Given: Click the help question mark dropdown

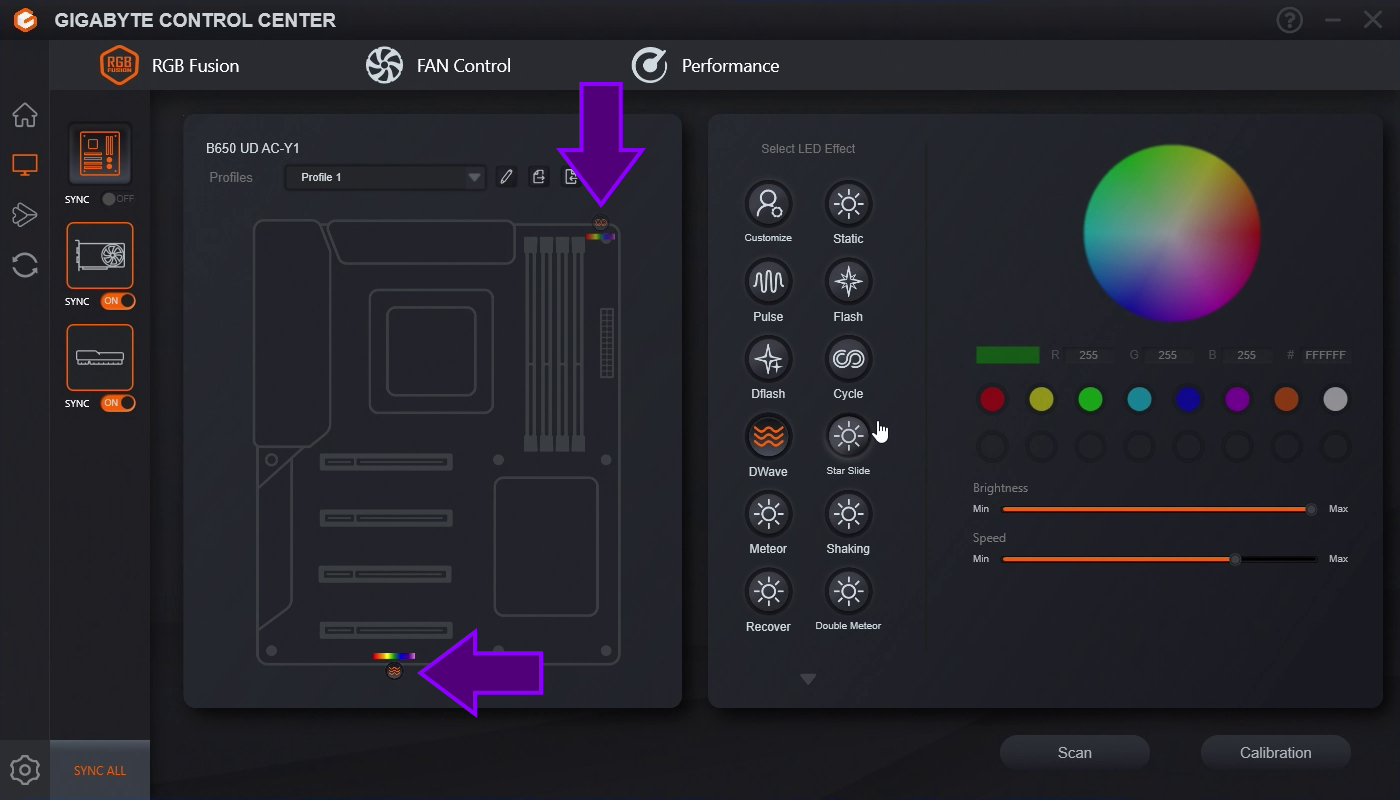Looking at the screenshot, I should coord(1289,19).
